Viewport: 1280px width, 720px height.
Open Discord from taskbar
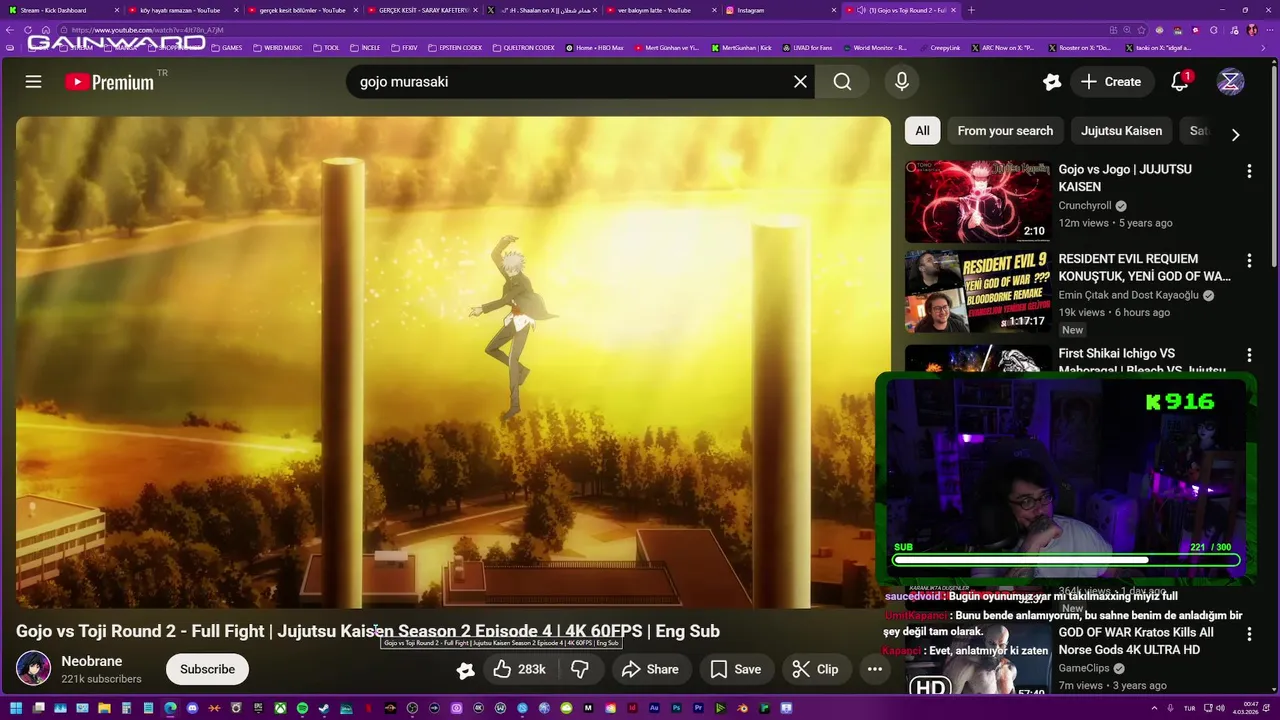click(192, 708)
